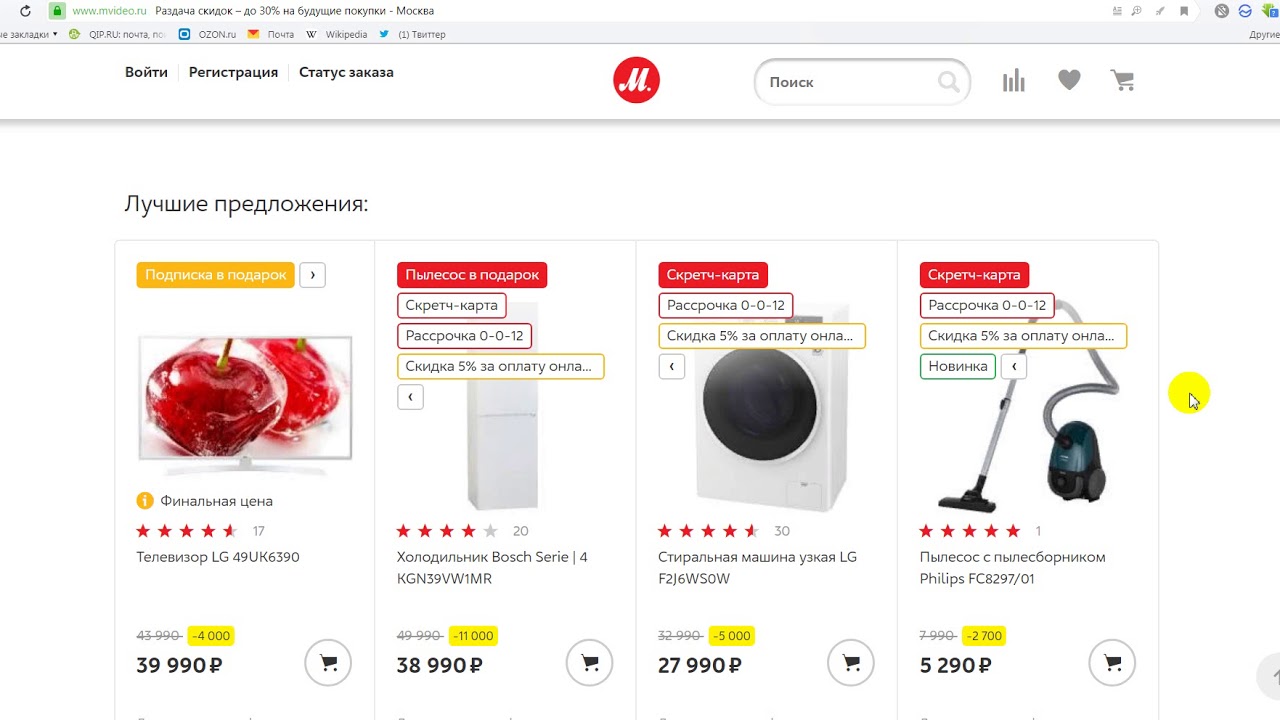
Task: Open the product comparison bar-chart icon
Action: tap(1014, 80)
